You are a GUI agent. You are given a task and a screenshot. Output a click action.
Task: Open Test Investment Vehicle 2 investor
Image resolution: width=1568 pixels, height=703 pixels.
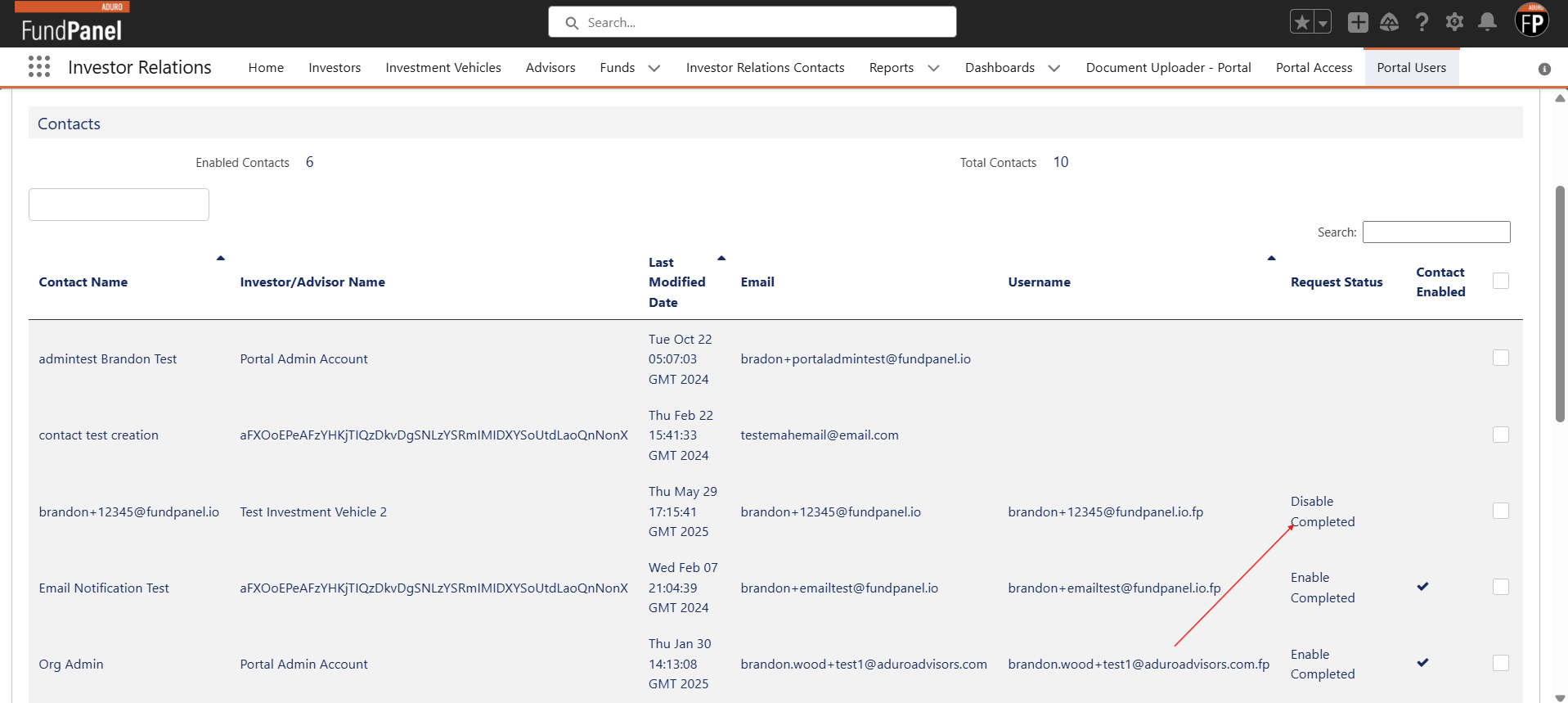pyautogui.click(x=313, y=511)
